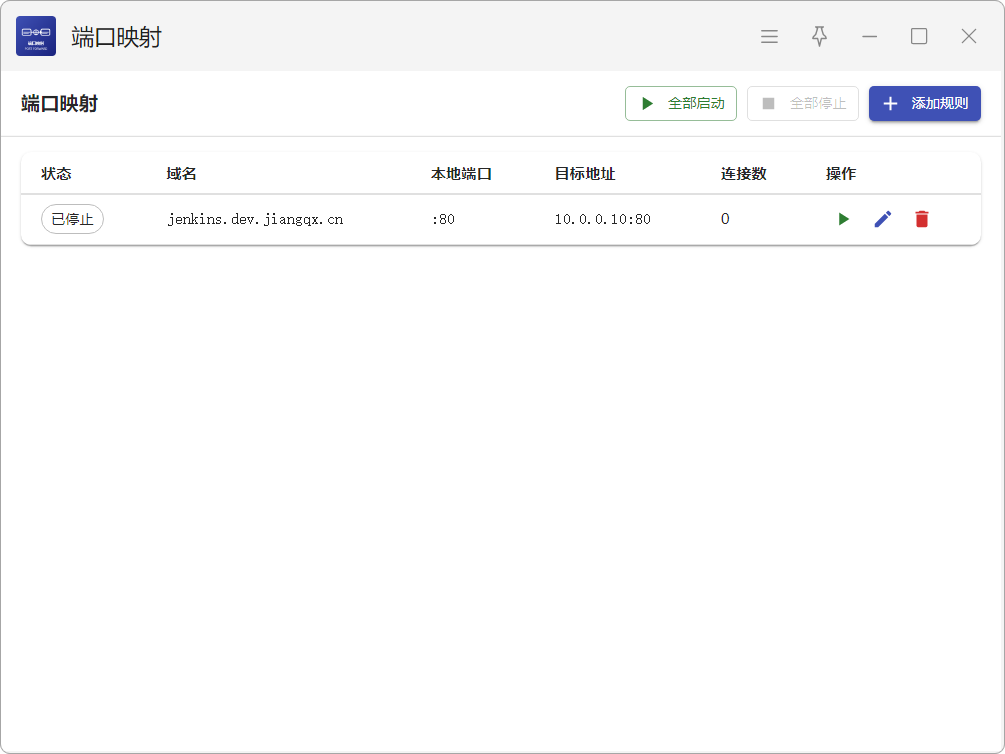Click the 目标地址 column header
The height and width of the screenshot is (754, 1005).
[x=585, y=174]
